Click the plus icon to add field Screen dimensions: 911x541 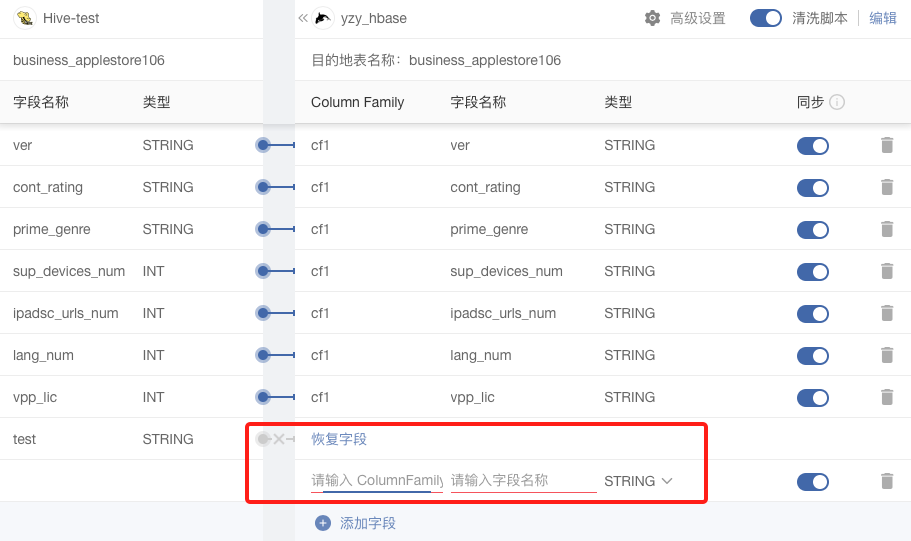click(x=323, y=523)
